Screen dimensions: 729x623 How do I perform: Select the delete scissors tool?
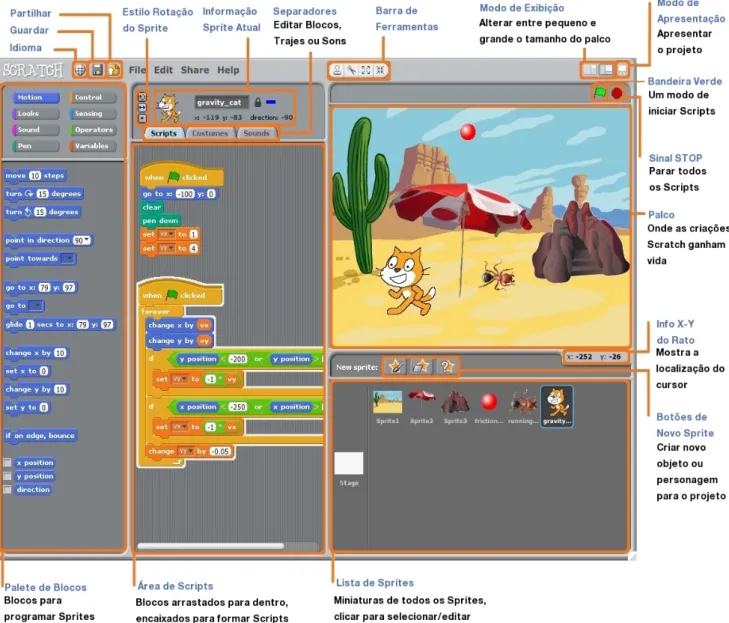(x=351, y=70)
